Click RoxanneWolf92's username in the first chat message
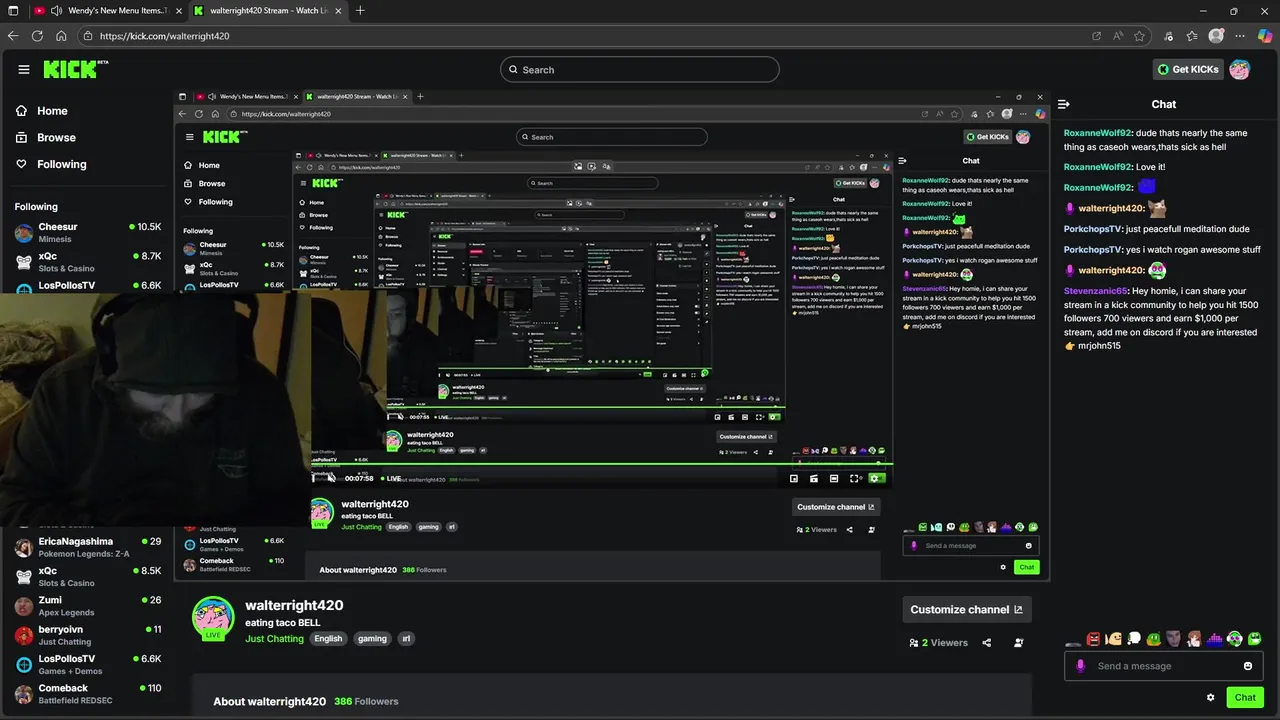This screenshot has width=1280, height=720. tap(1098, 133)
